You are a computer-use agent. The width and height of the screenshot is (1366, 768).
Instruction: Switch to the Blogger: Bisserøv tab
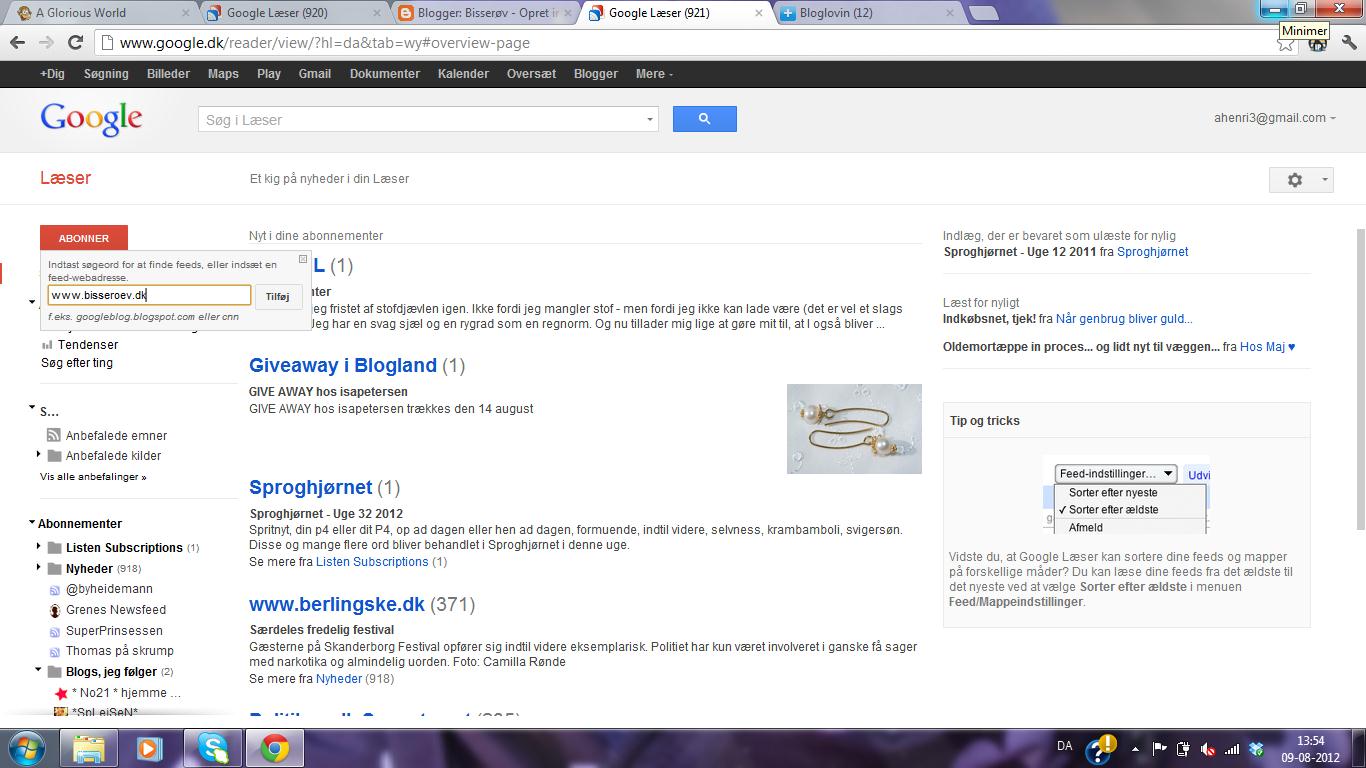(483, 13)
